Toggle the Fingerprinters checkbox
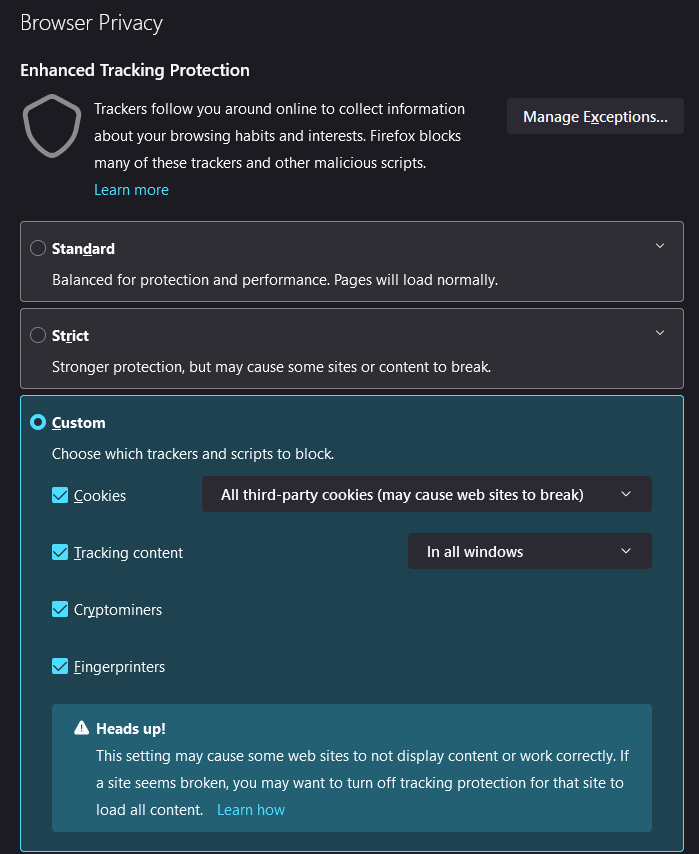This screenshot has height=854, width=699. point(60,666)
